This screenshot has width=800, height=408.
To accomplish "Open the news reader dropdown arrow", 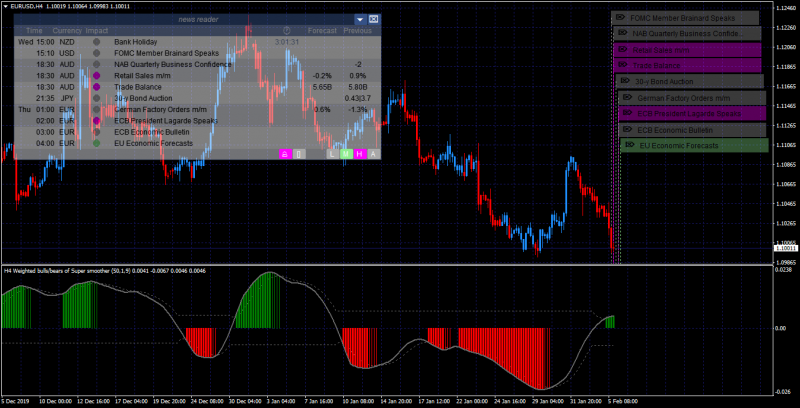I will tap(360, 19).
